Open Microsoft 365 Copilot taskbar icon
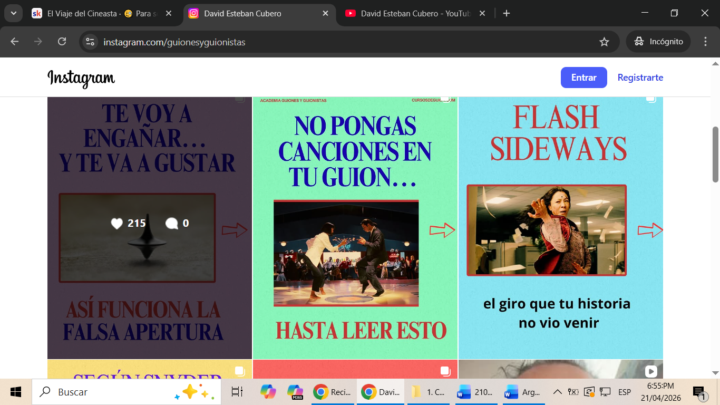 point(295,392)
